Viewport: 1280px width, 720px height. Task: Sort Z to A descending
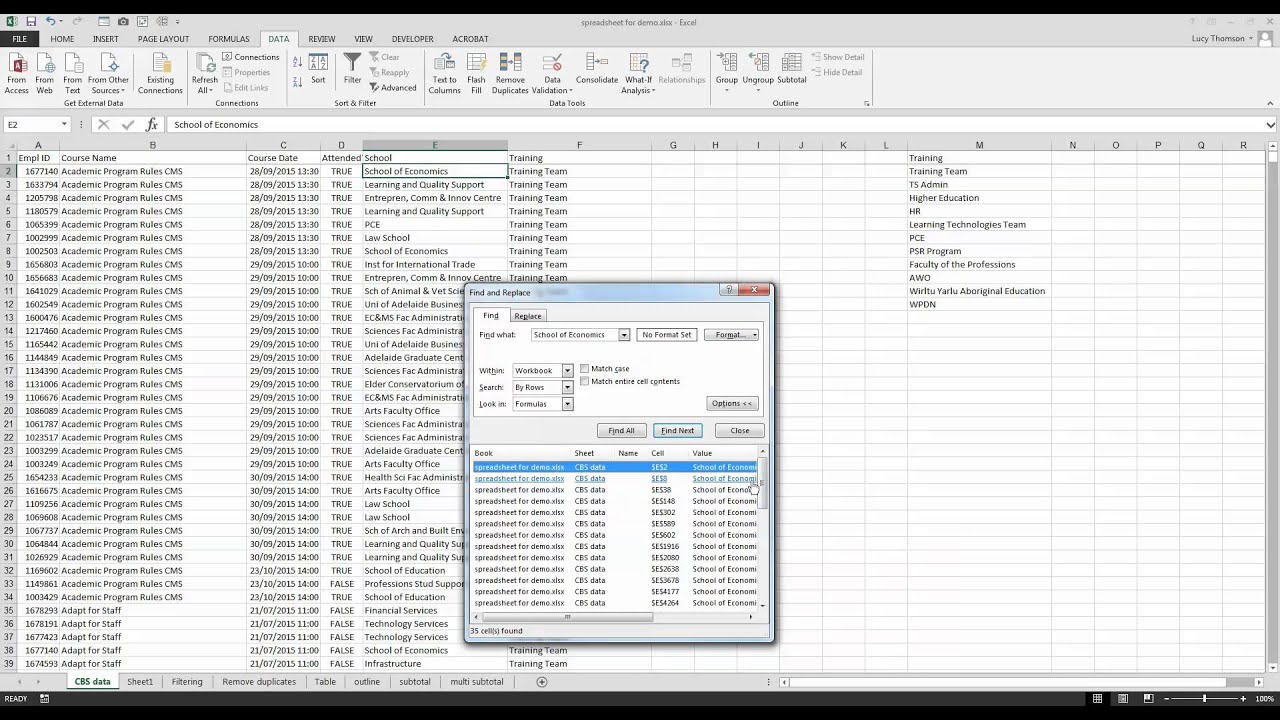click(x=297, y=83)
